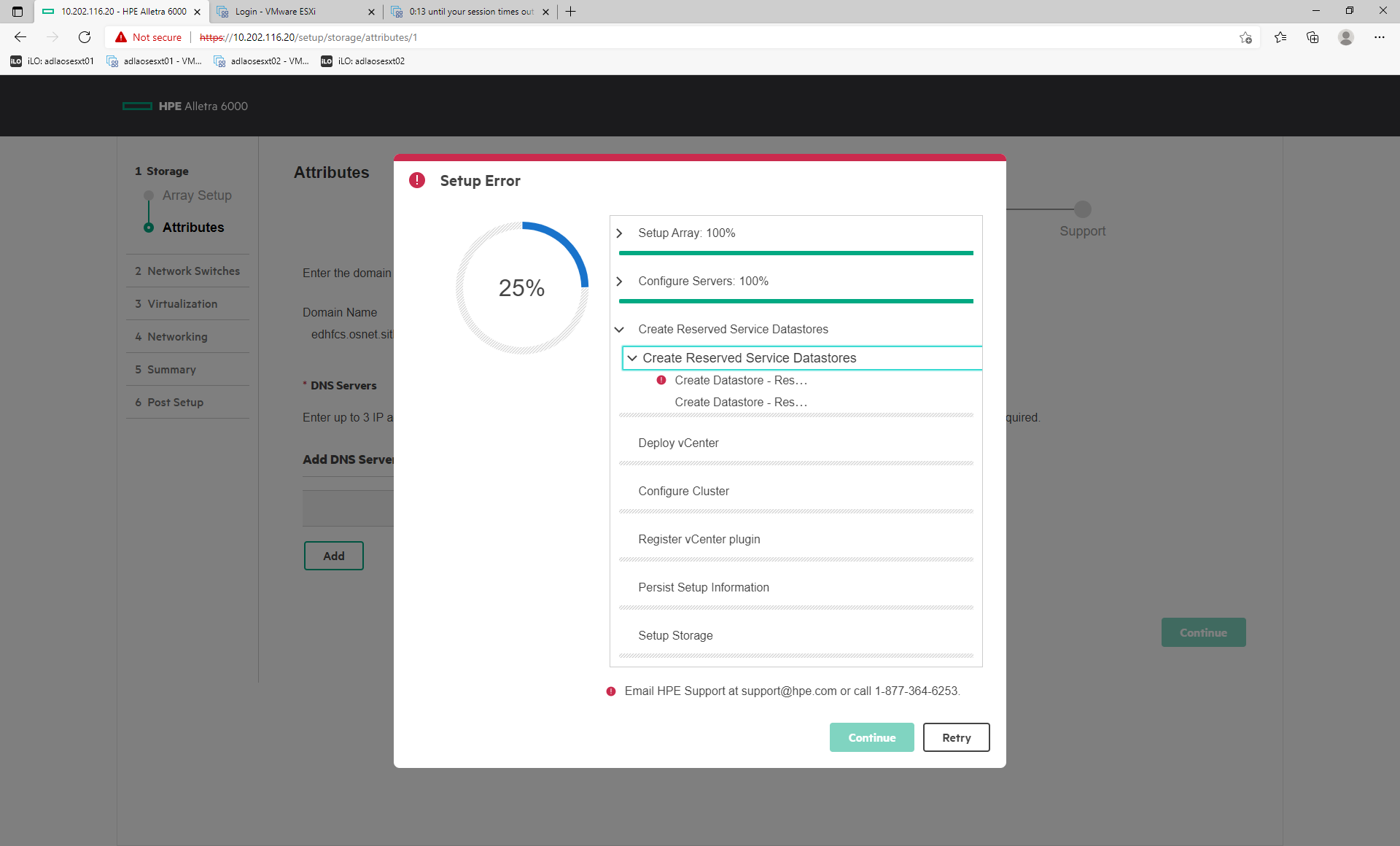
Task: Click the Add DNS server button
Action: 333,556
